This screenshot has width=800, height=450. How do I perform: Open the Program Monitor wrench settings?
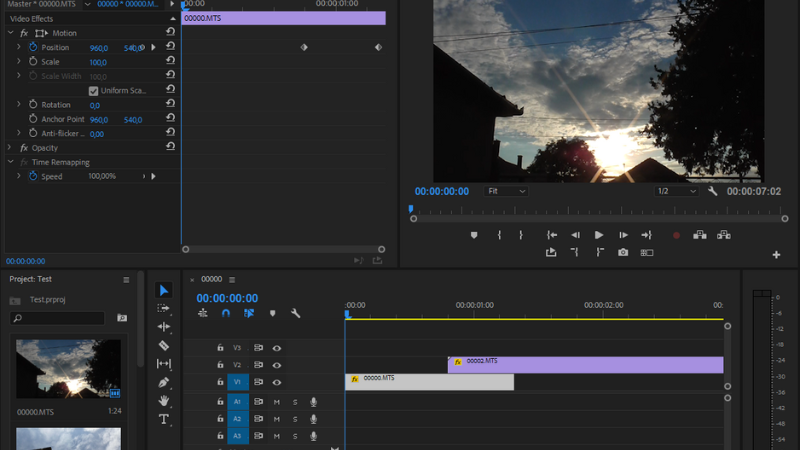713,191
